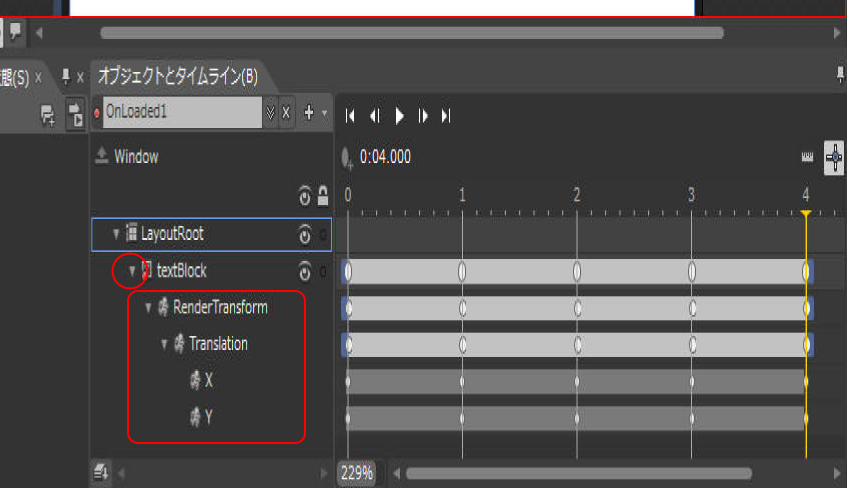
Task: Collapse the textBlock tree node
Action: pyautogui.click(x=132, y=271)
